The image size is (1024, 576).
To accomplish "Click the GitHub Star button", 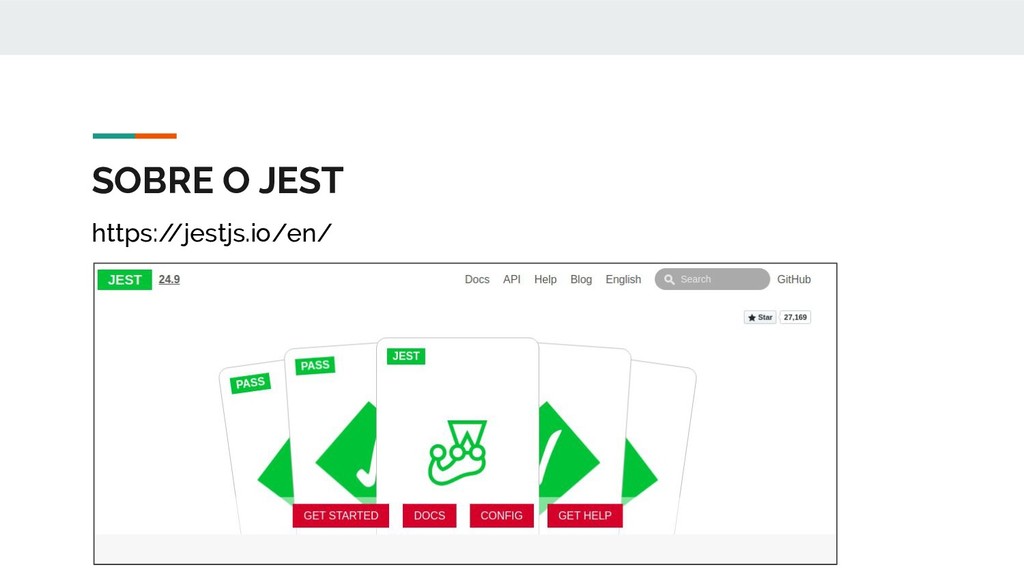I will point(760,317).
